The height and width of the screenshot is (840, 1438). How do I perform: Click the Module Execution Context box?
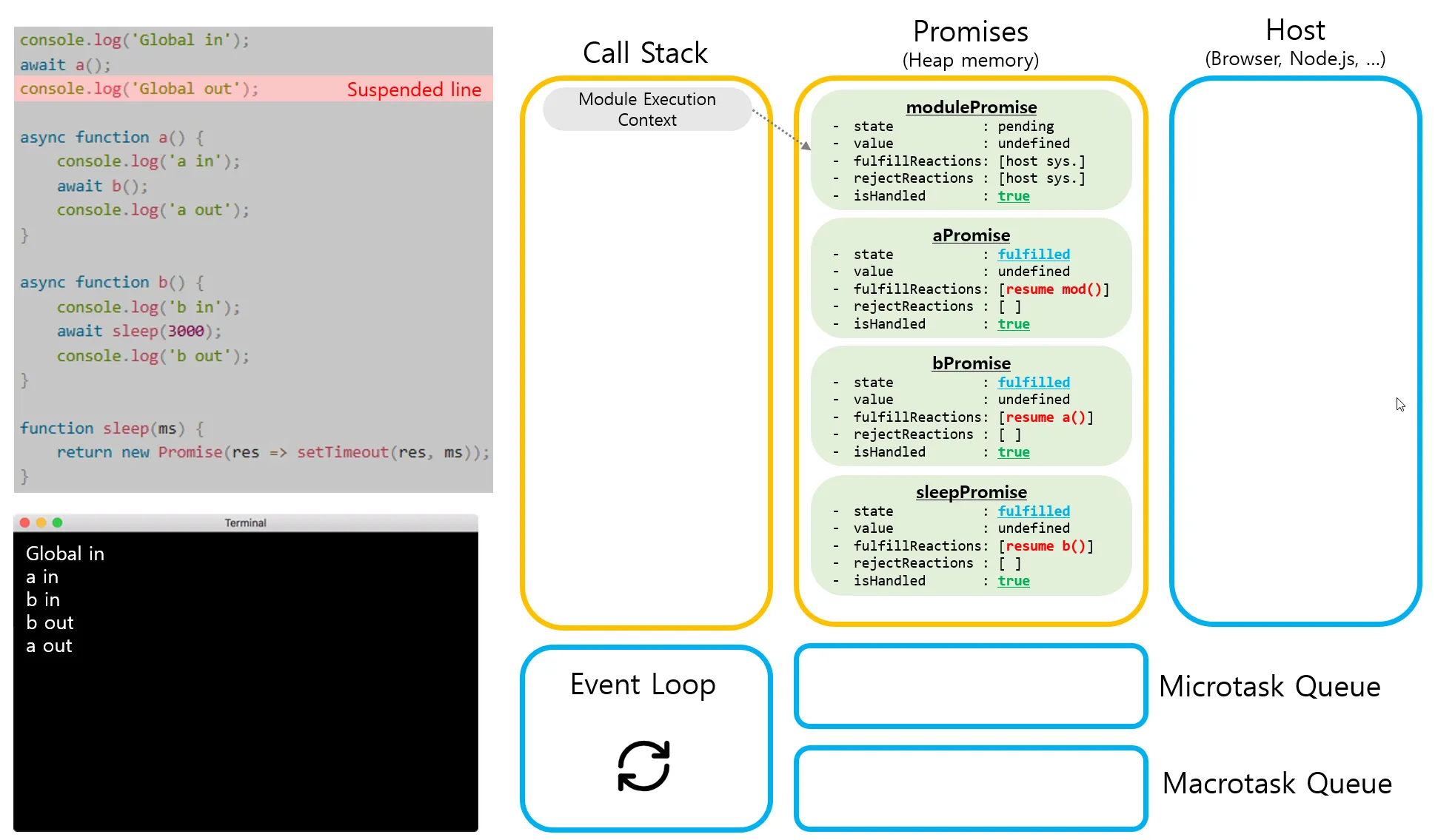point(646,110)
